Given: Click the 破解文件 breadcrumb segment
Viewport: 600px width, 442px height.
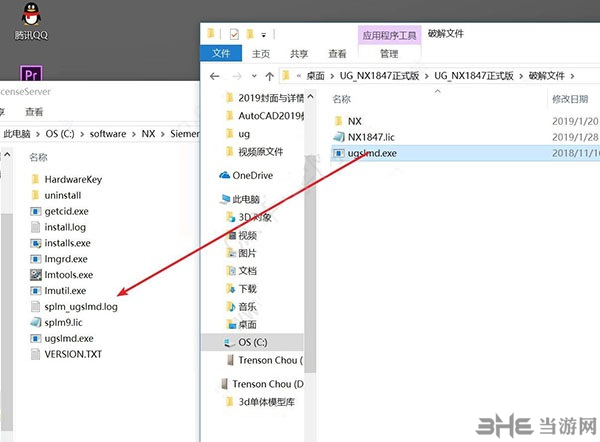Looking at the screenshot, I should [546, 76].
